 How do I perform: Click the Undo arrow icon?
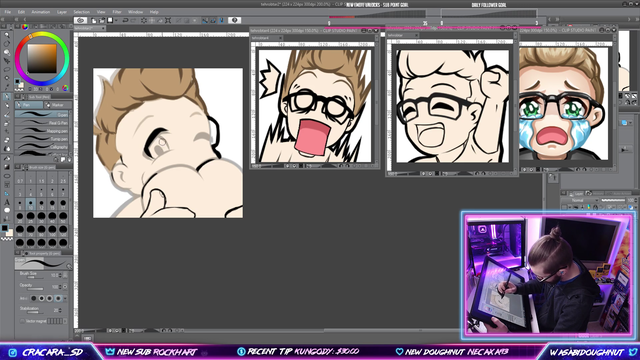click(125, 20)
